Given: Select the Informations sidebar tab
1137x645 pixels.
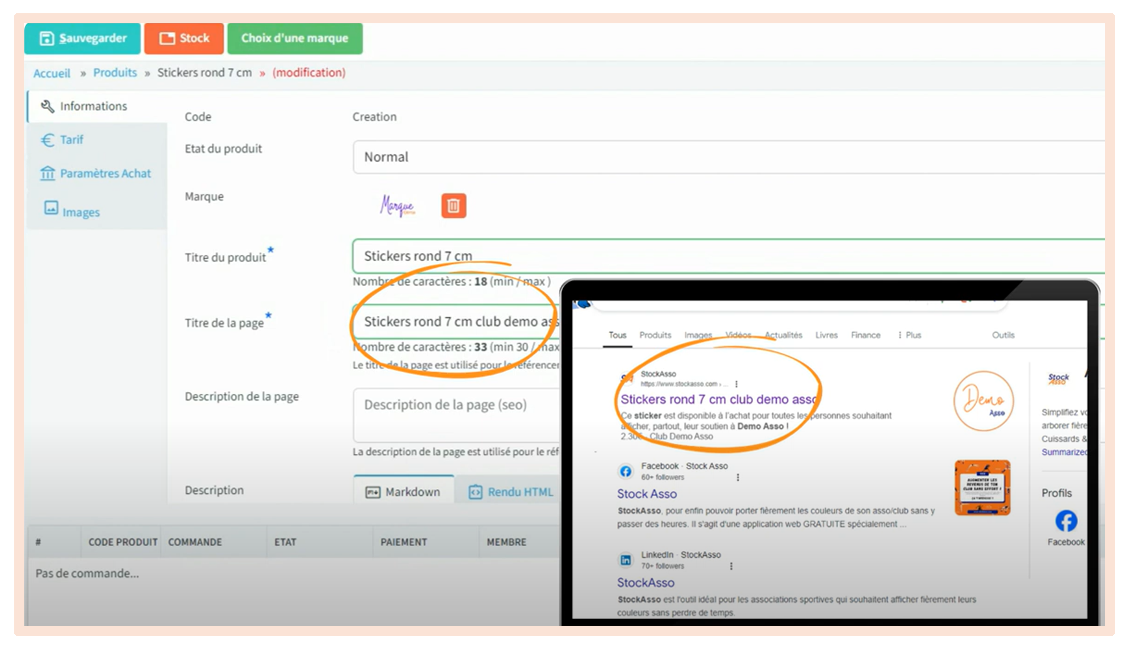Looking at the screenshot, I should 93,106.
